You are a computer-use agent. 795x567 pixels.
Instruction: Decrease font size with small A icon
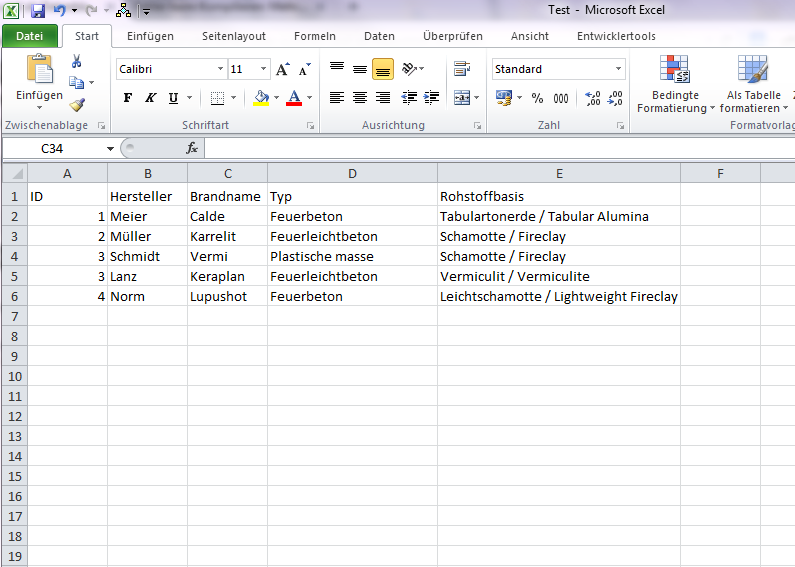click(x=304, y=69)
